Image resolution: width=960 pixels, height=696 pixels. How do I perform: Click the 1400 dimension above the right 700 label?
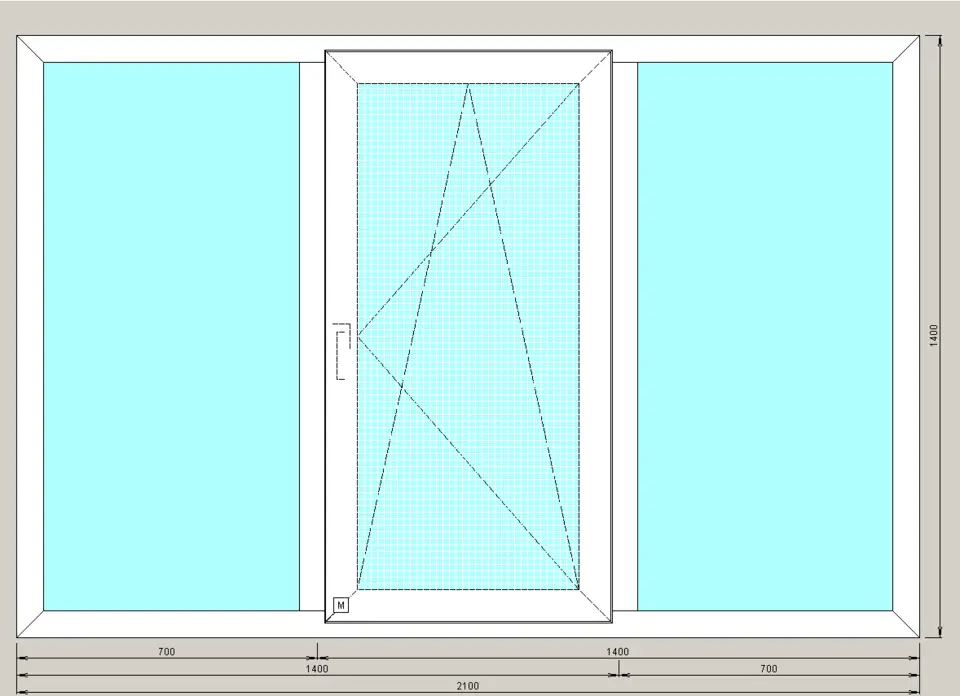point(617,651)
